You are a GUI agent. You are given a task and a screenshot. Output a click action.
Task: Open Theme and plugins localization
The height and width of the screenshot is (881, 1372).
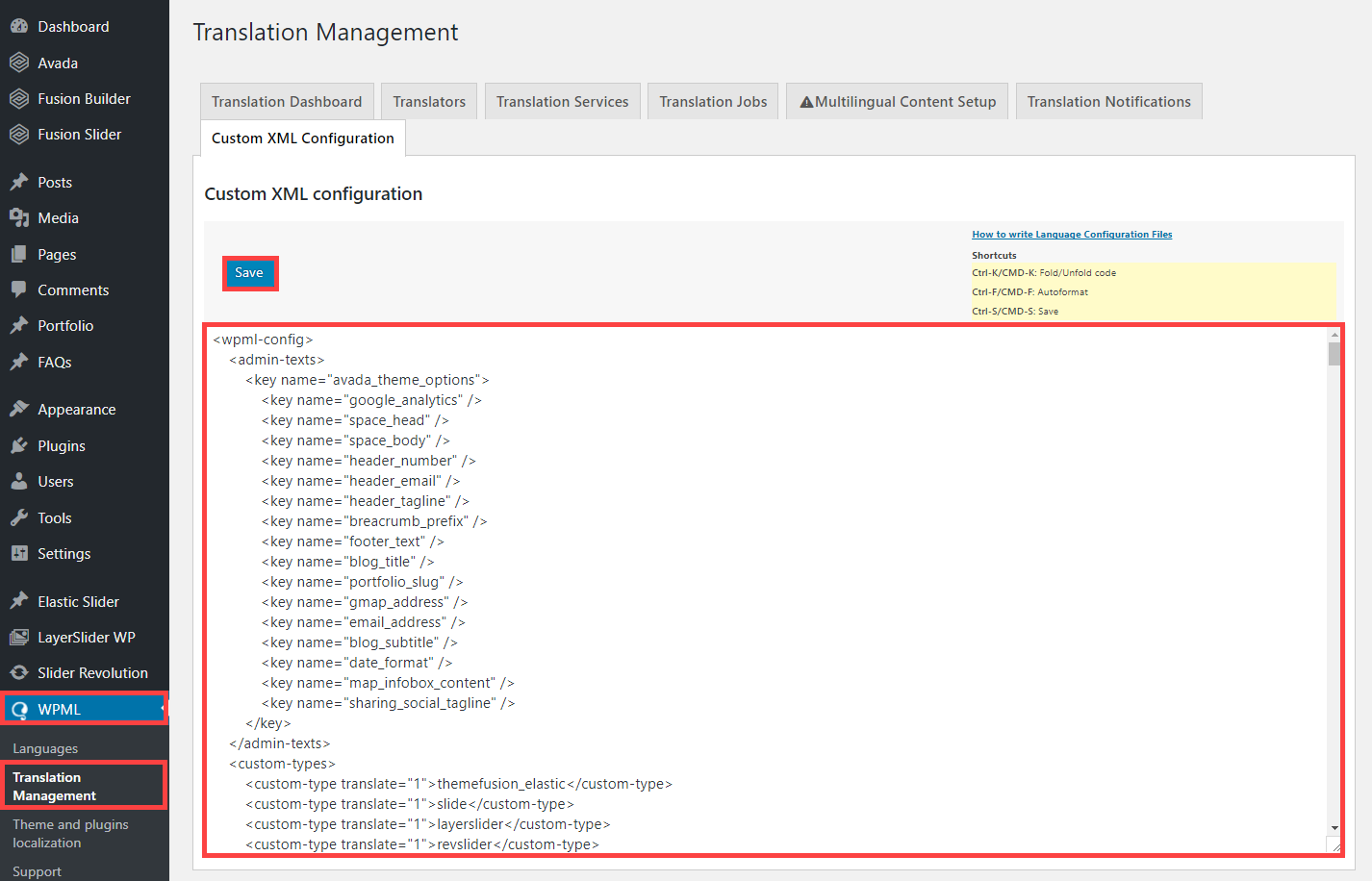tap(70, 833)
